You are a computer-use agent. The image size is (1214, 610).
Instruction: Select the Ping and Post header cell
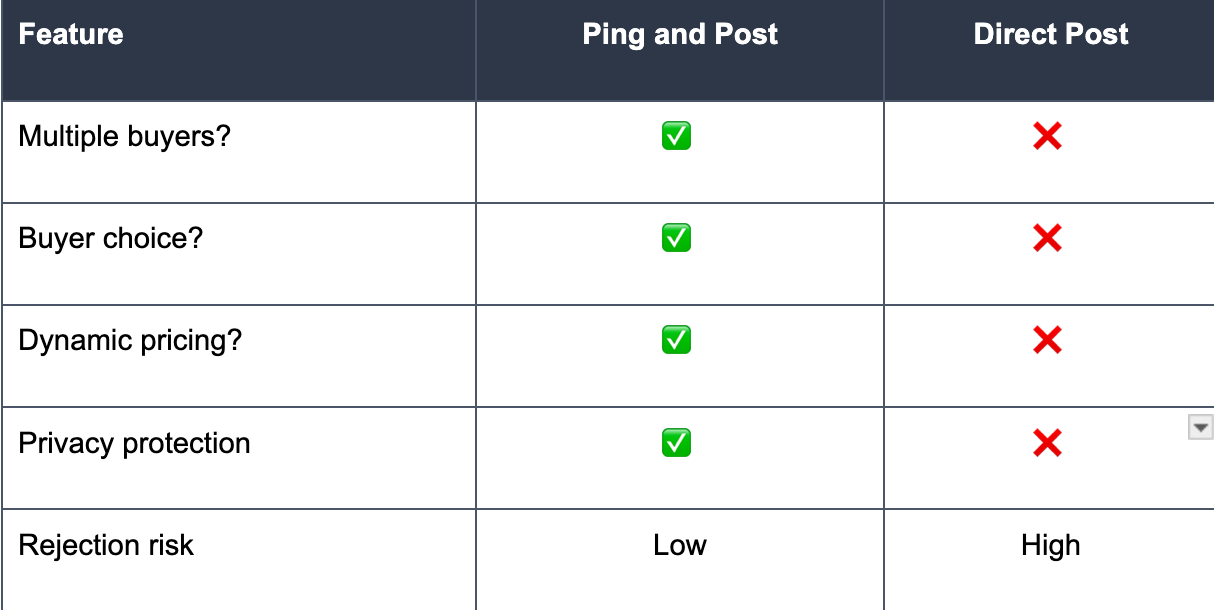[680, 50]
